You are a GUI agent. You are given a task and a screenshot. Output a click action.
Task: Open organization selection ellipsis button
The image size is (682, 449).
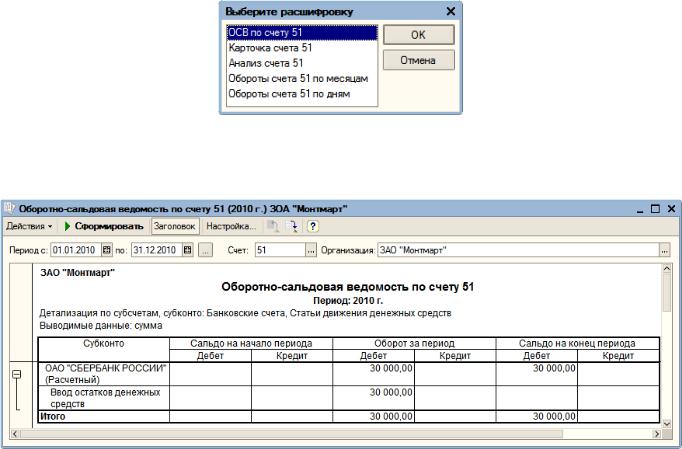[x=665, y=250]
